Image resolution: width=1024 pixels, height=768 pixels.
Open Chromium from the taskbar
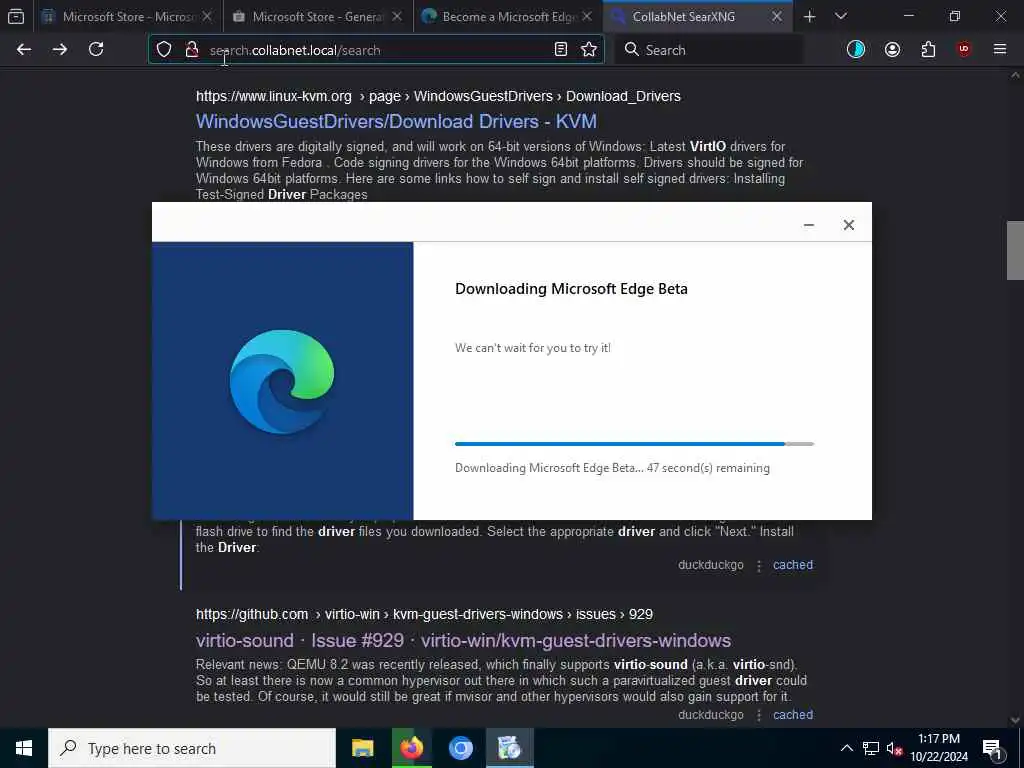point(460,748)
